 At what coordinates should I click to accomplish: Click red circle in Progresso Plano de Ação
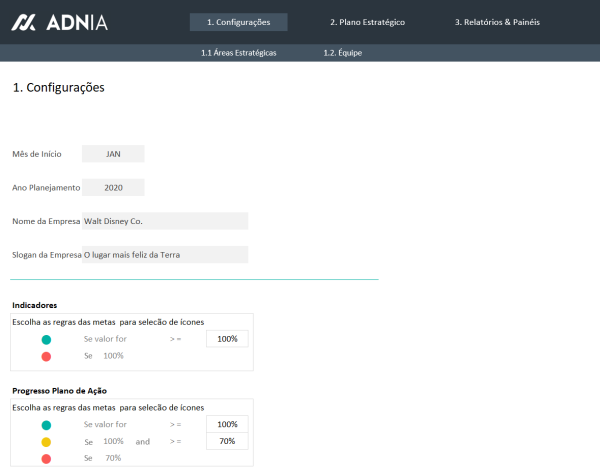tap(46, 458)
